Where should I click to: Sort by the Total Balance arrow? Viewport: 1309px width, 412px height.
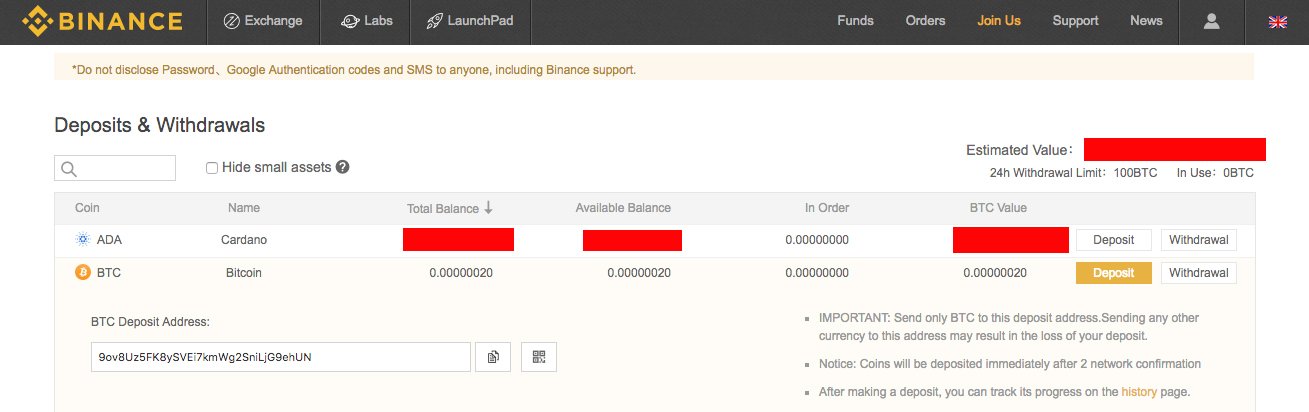(x=488, y=208)
